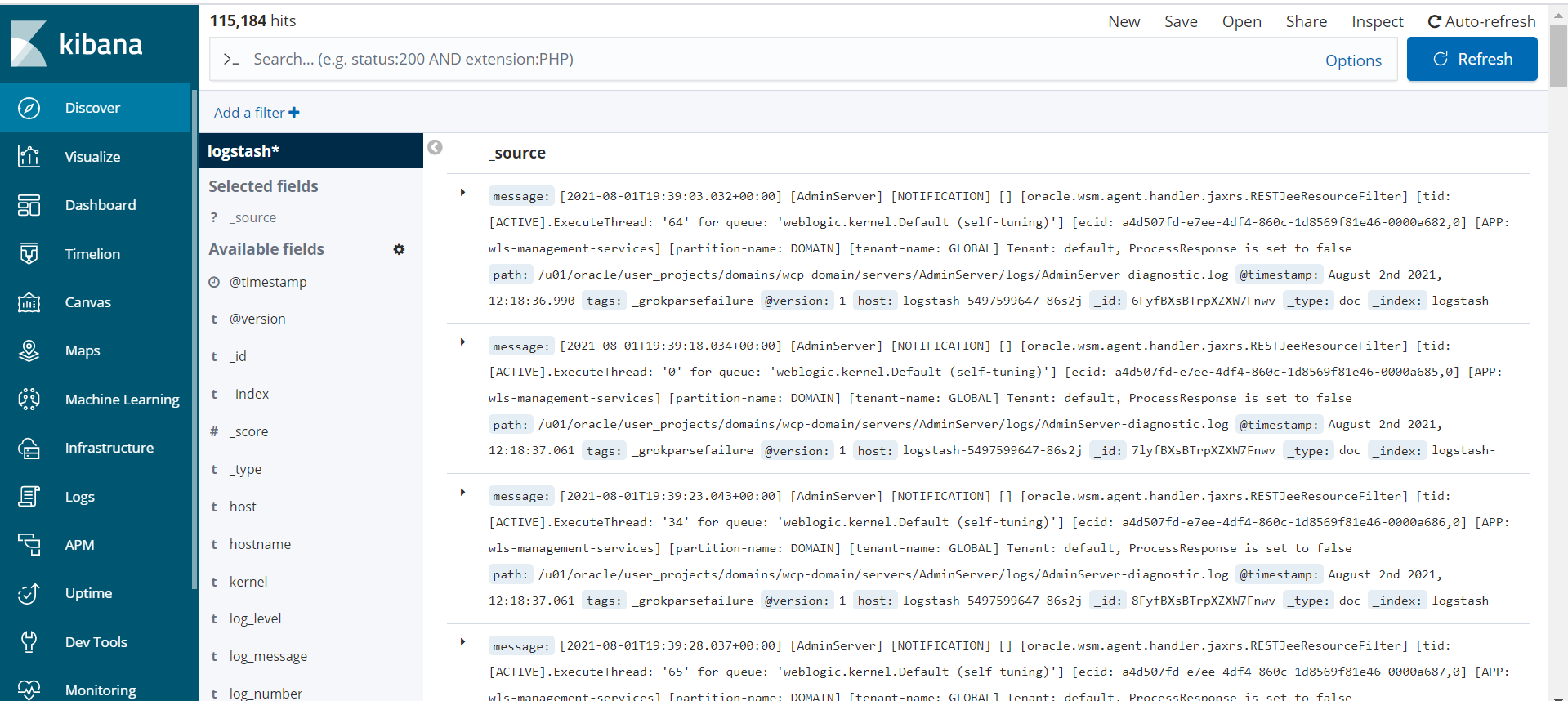The height and width of the screenshot is (701, 1568).
Task: Select the _source selected field
Action: 252,217
